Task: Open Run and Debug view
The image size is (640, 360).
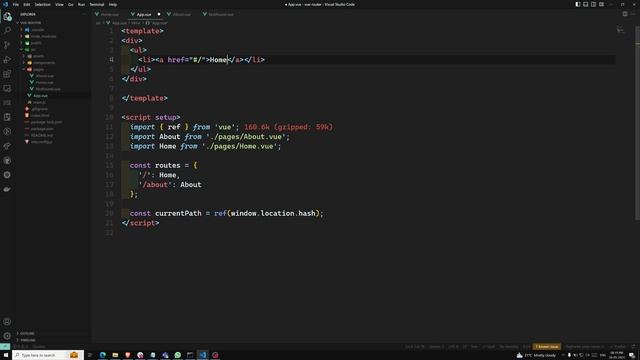Action: click(x=7, y=60)
